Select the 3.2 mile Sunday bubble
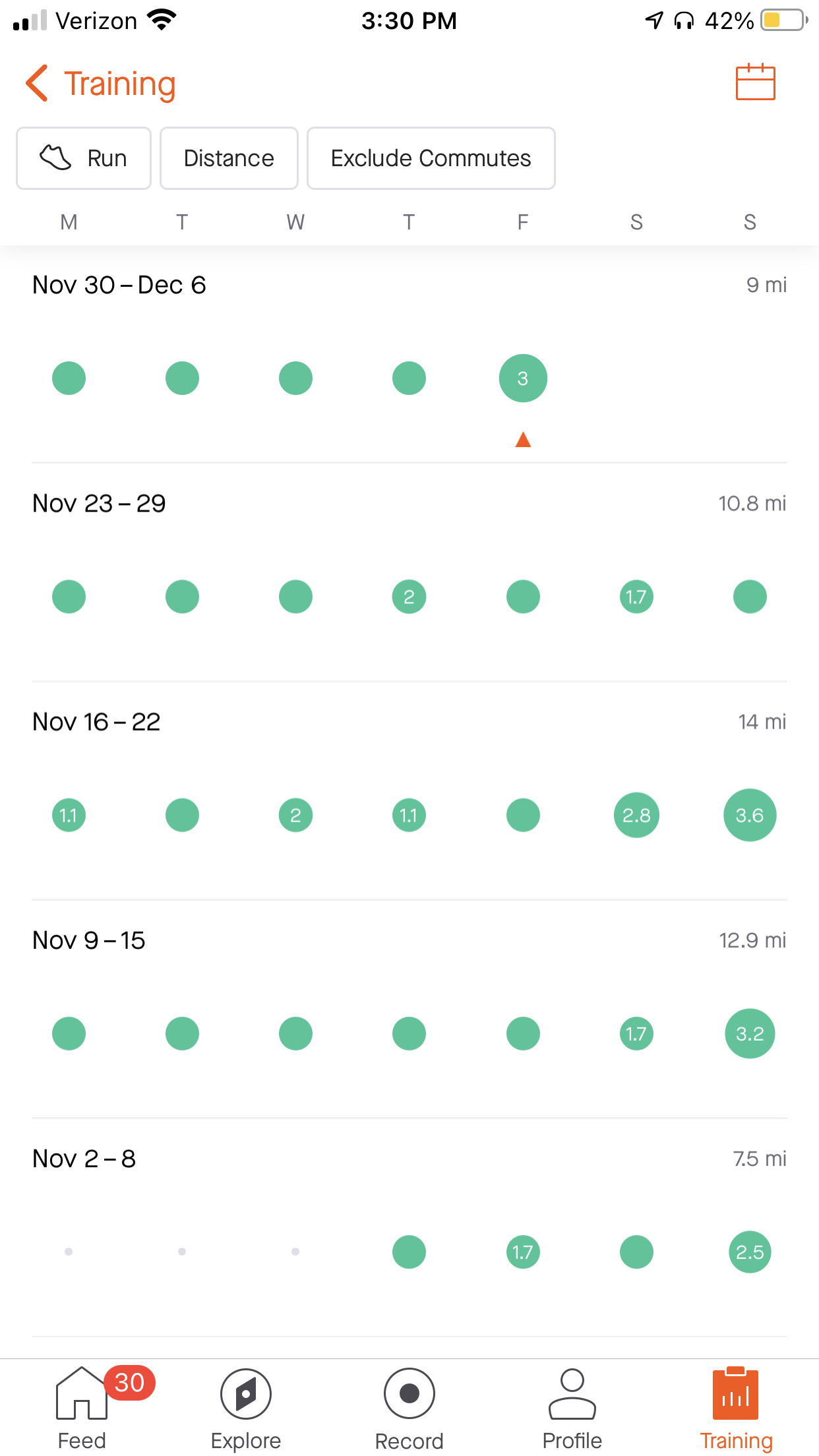819x1456 pixels. point(750,1033)
